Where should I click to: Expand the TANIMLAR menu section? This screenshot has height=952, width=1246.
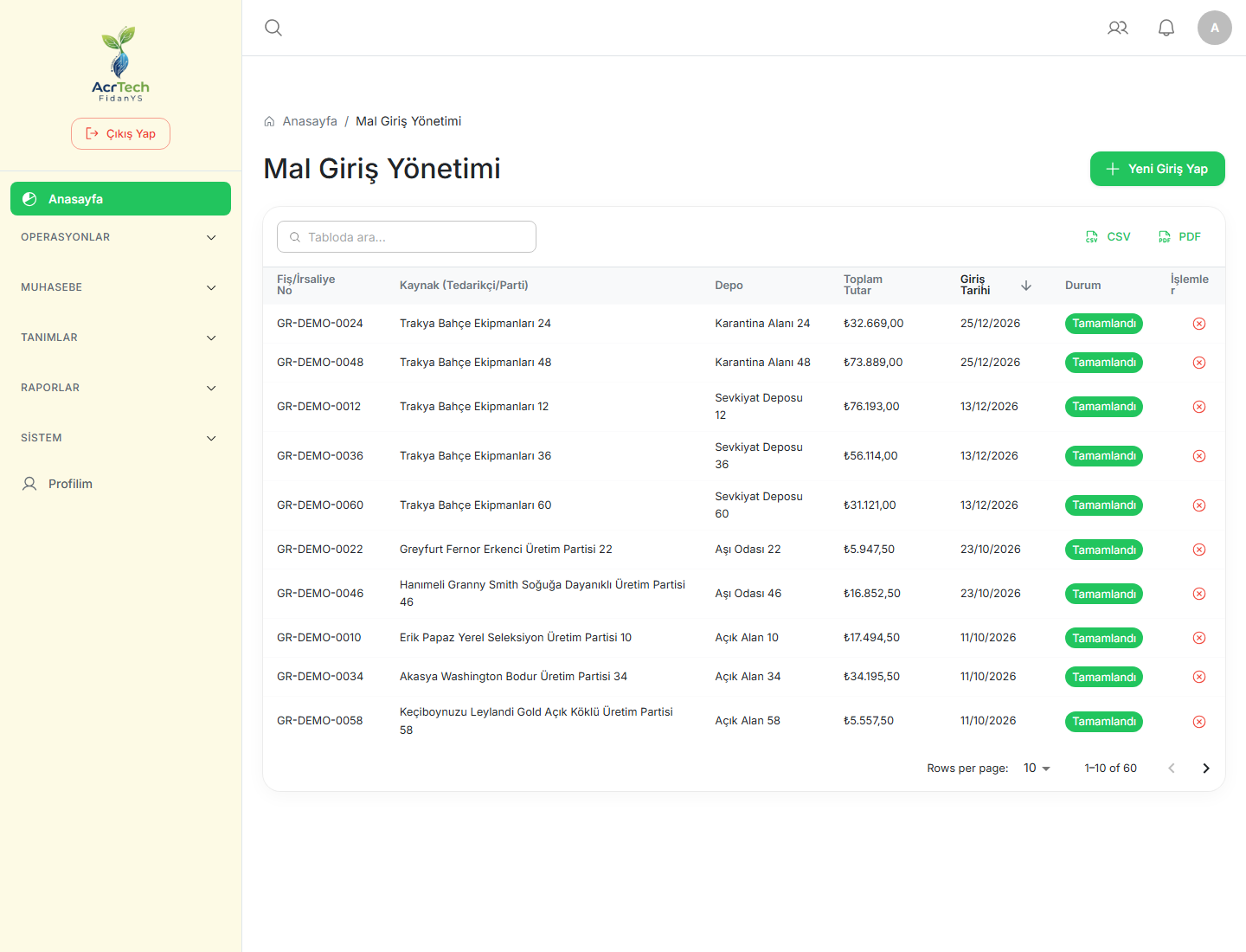coord(120,338)
